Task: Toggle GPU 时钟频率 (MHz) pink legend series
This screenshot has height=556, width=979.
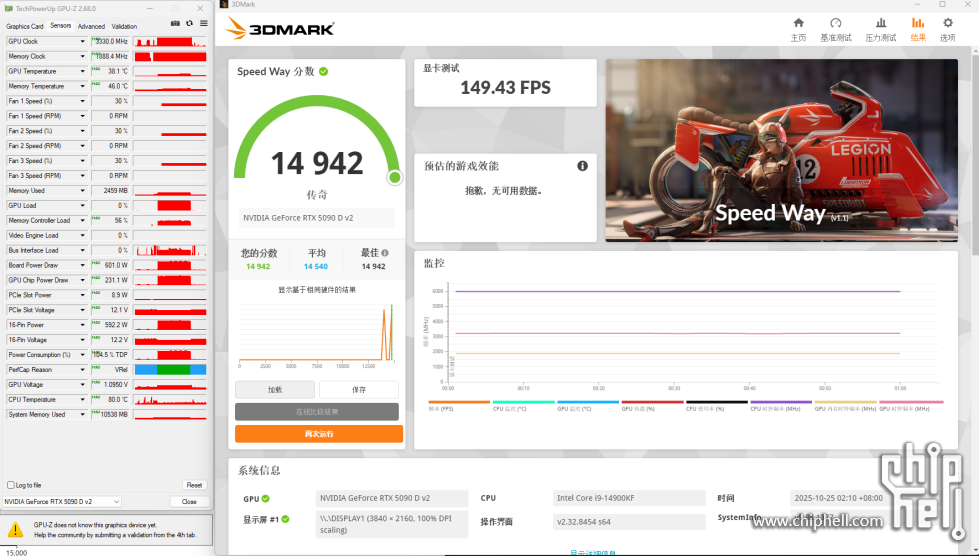Action: pyautogui.click(x=911, y=406)
